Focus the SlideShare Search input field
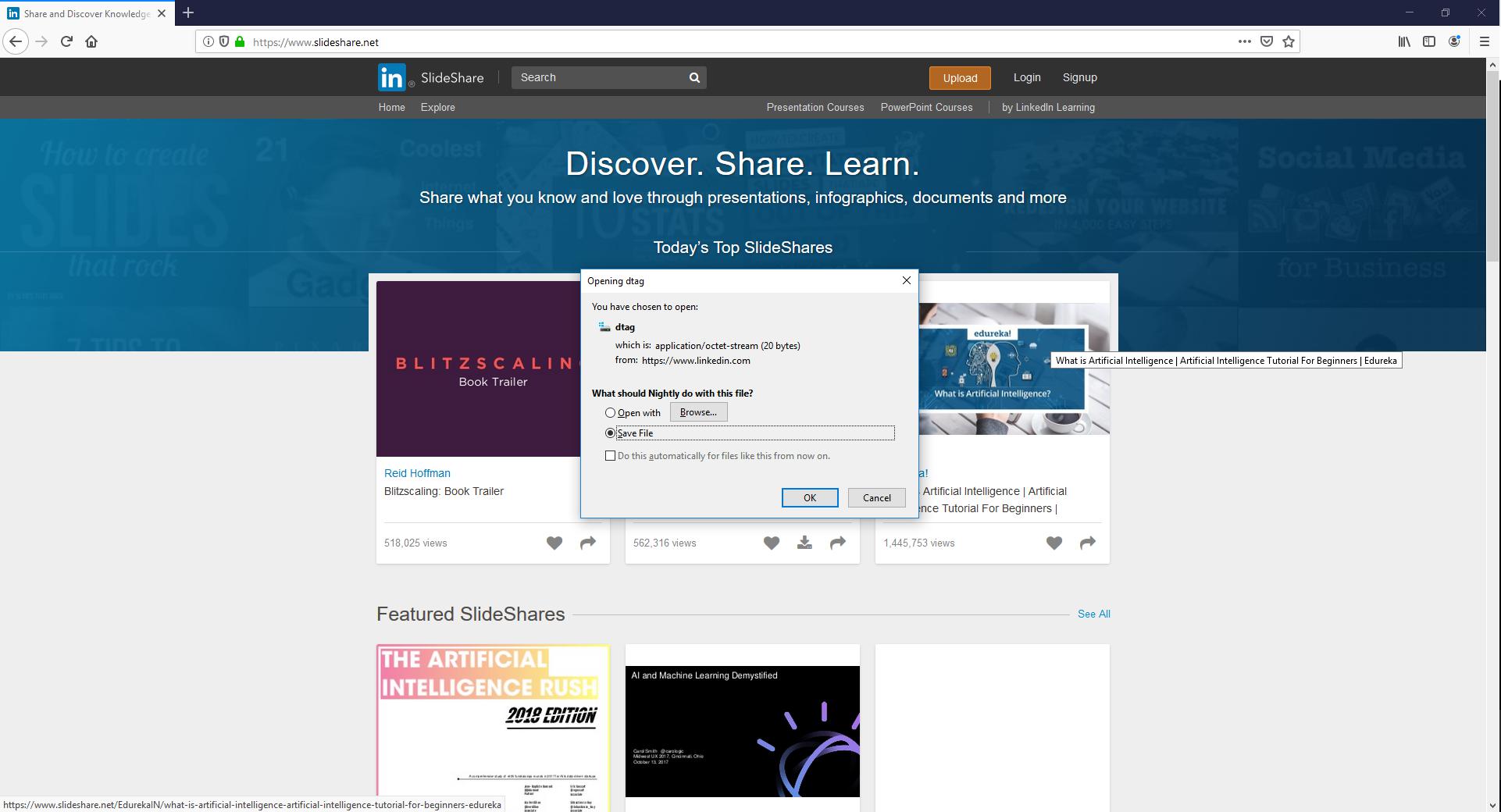The width and height of the screenshot is (1501, 812). [597, 77]
